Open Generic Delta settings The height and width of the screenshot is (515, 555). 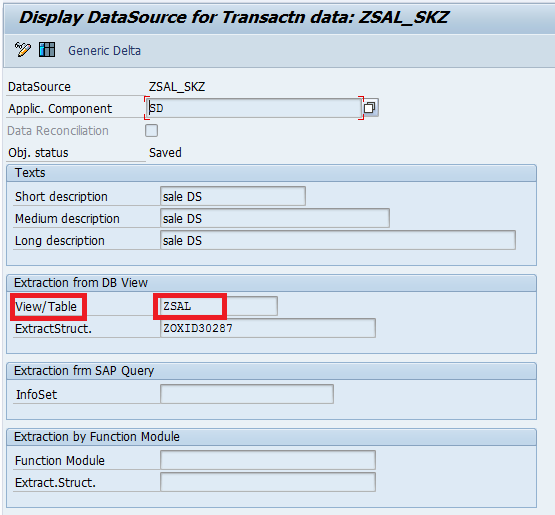(104, 51)
